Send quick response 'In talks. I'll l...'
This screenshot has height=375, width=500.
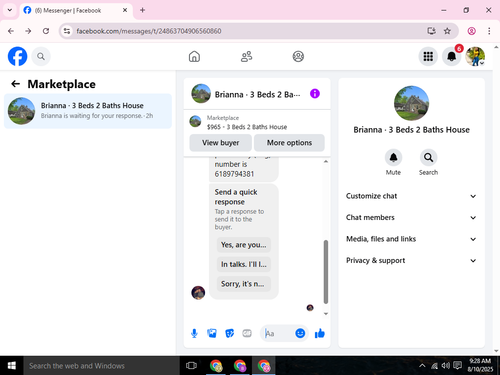(244, 264)
